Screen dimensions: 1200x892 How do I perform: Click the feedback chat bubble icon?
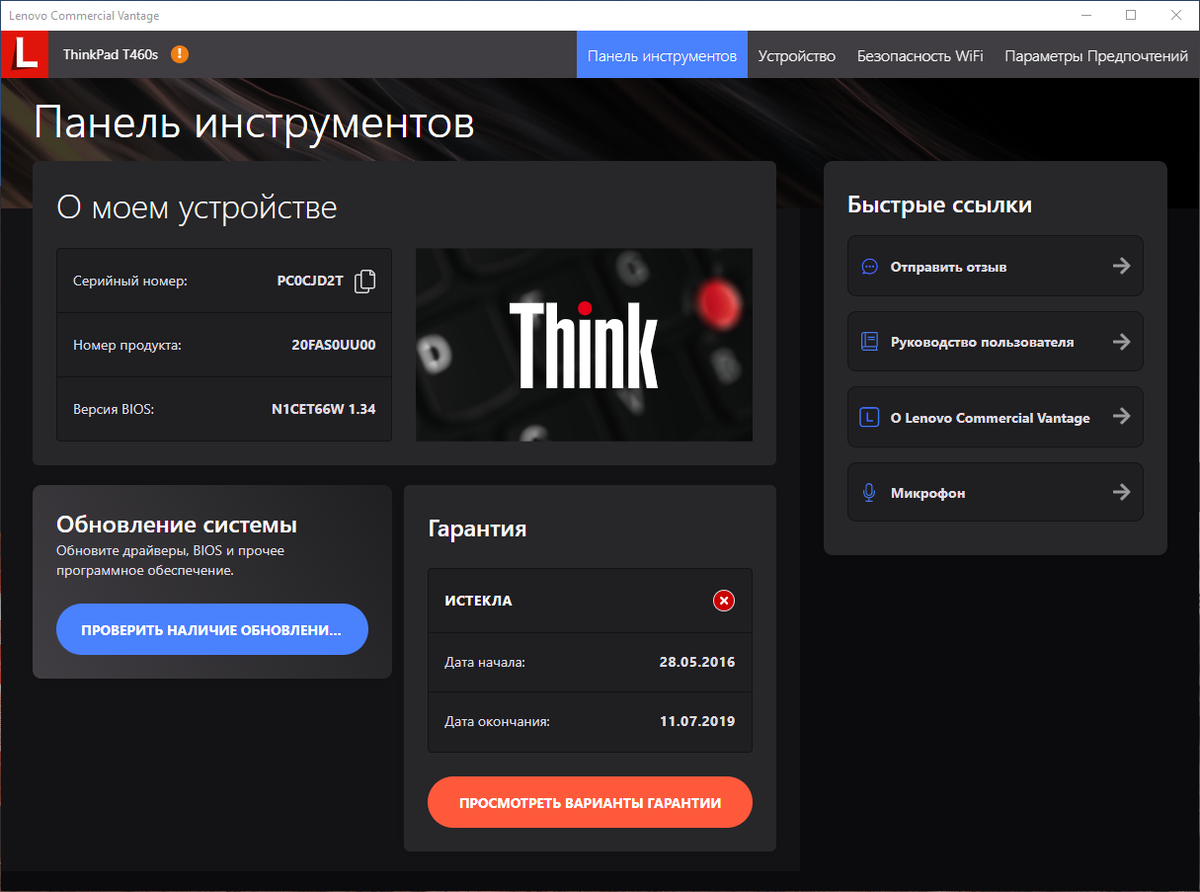tap(869, 266)
